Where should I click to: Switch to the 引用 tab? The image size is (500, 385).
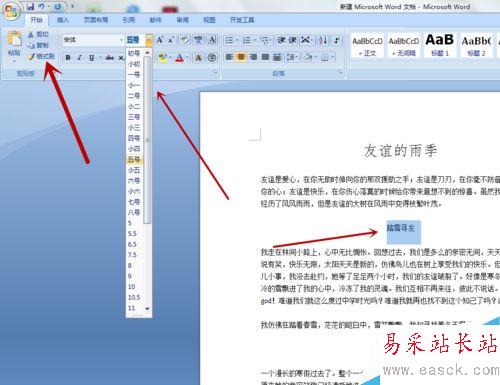coord(129,20)
